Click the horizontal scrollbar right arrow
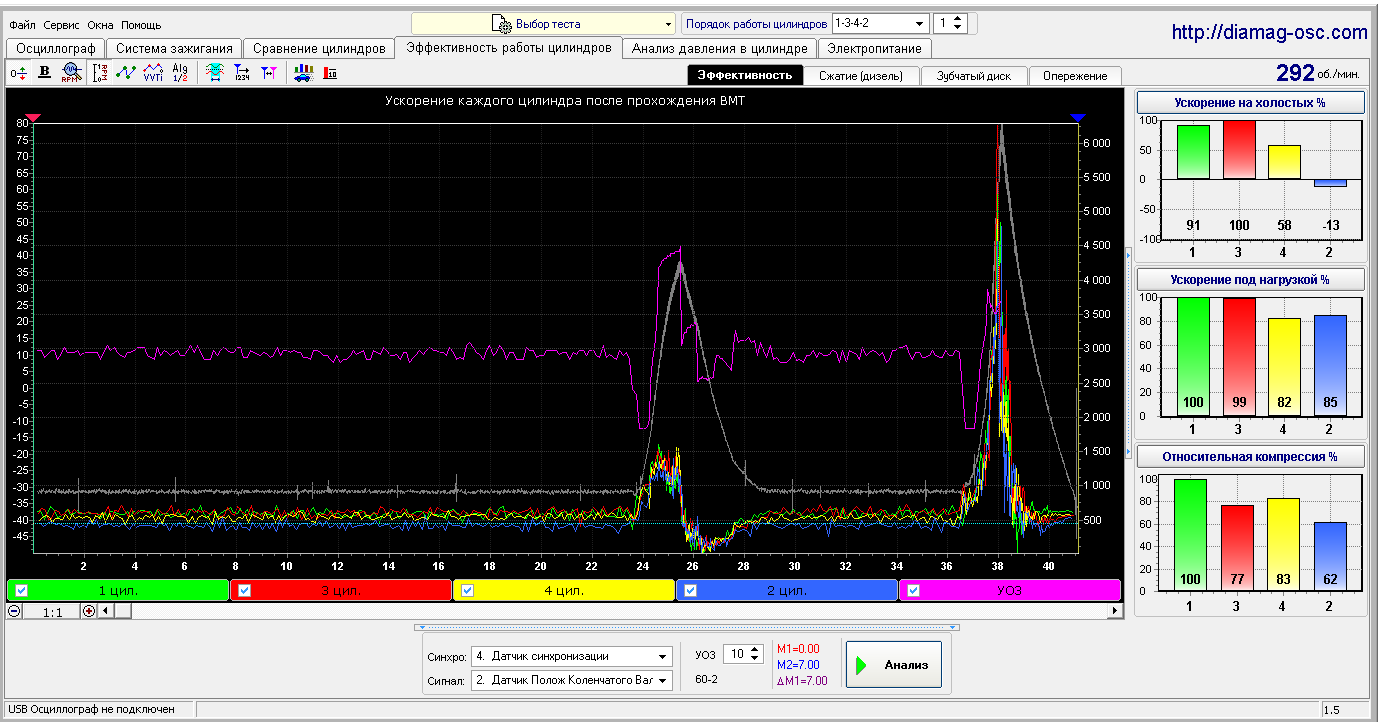This screenshot has height=722, width=1382. tap(1115, 611)
